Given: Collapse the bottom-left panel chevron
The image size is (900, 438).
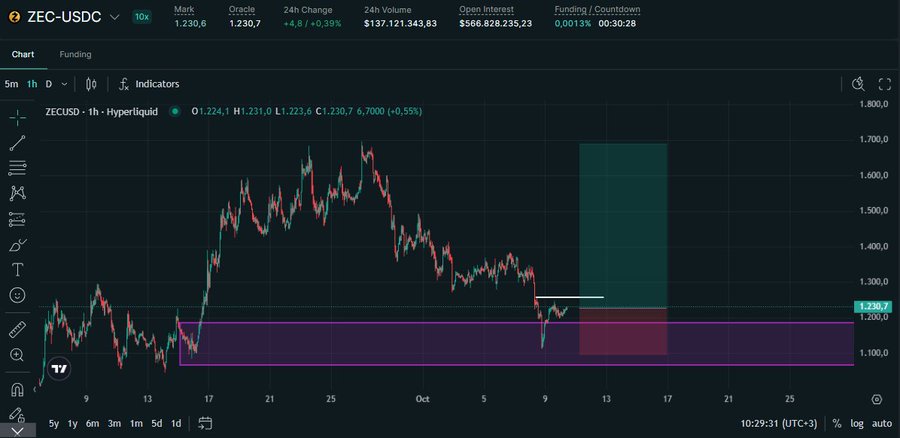Looking at the screenshot, I should pos(18,431).
